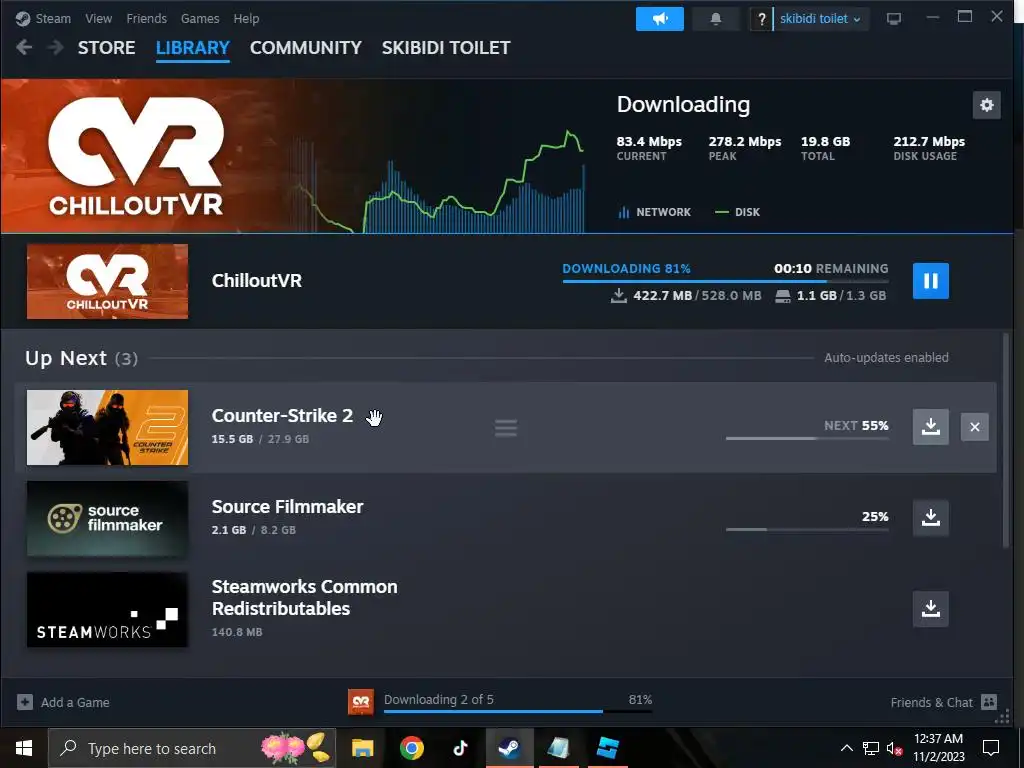The image size is (1024, 768).
Task: Switch to the COMMUNITY tab
Action: click(306, 48)
